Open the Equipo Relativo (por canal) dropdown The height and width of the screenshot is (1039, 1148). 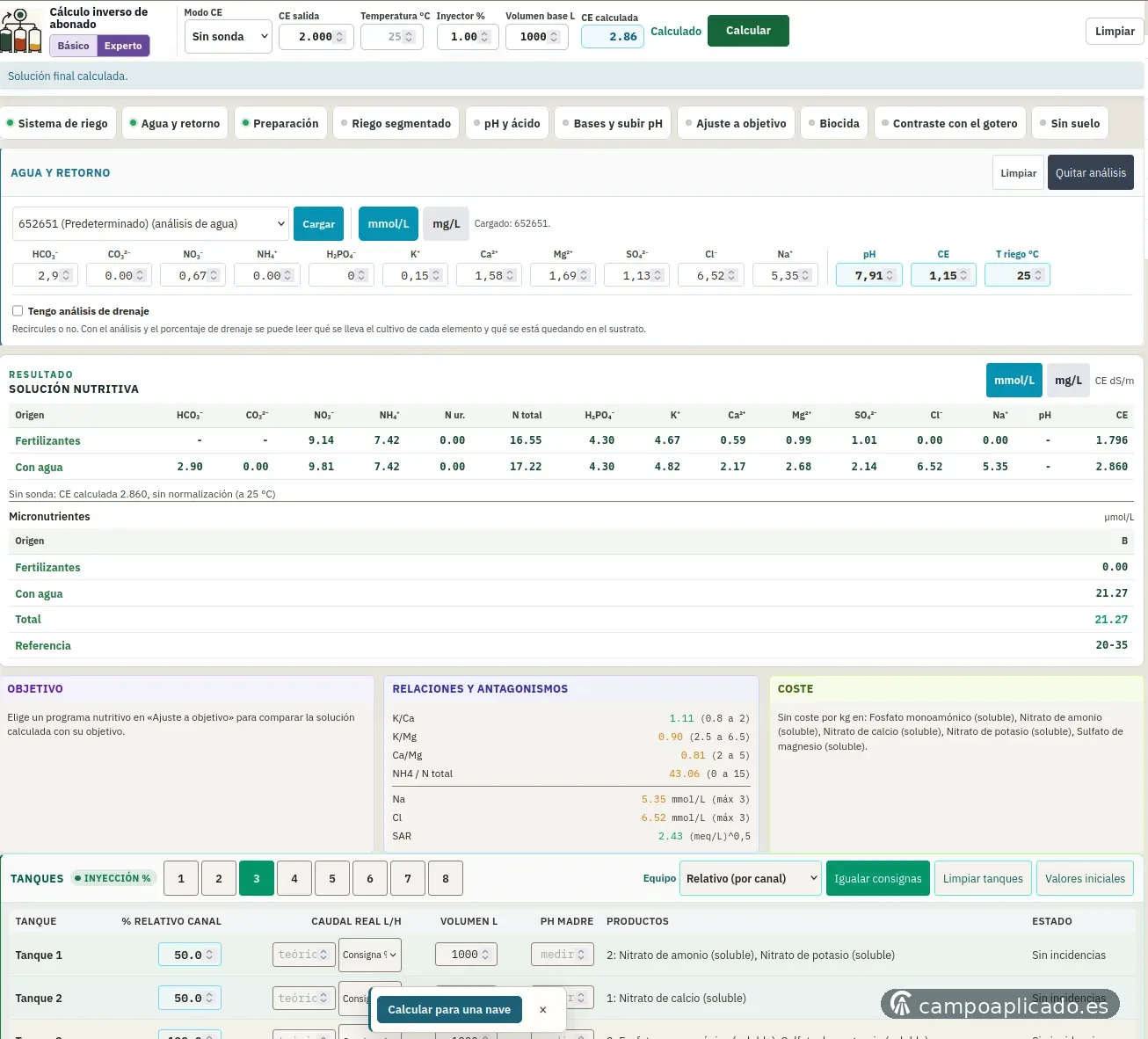[751, 878]
